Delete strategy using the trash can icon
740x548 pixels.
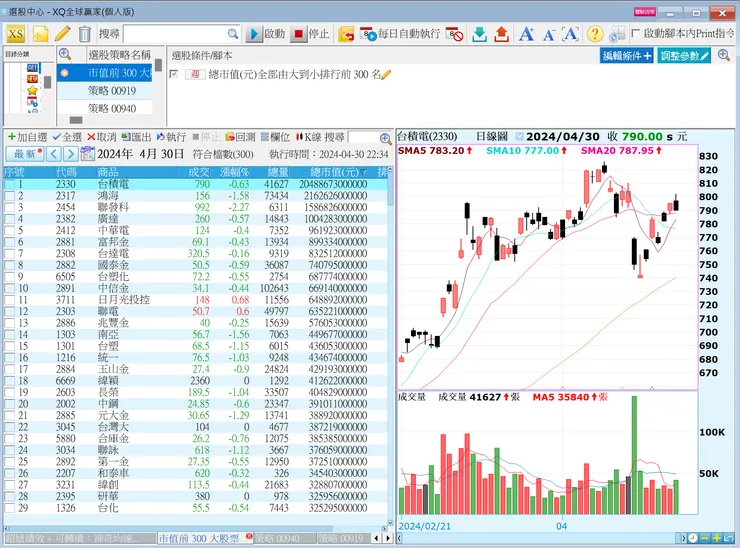pos(84,34)
